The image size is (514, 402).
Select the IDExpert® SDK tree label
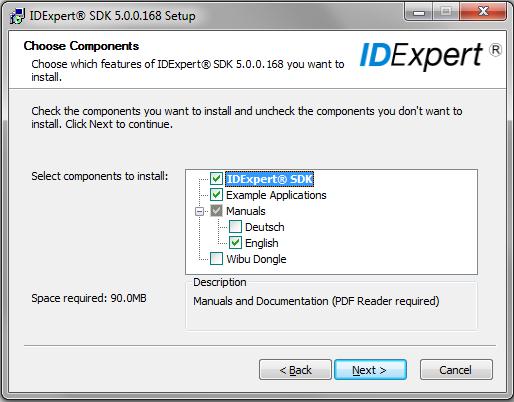(x=269, y=179)
